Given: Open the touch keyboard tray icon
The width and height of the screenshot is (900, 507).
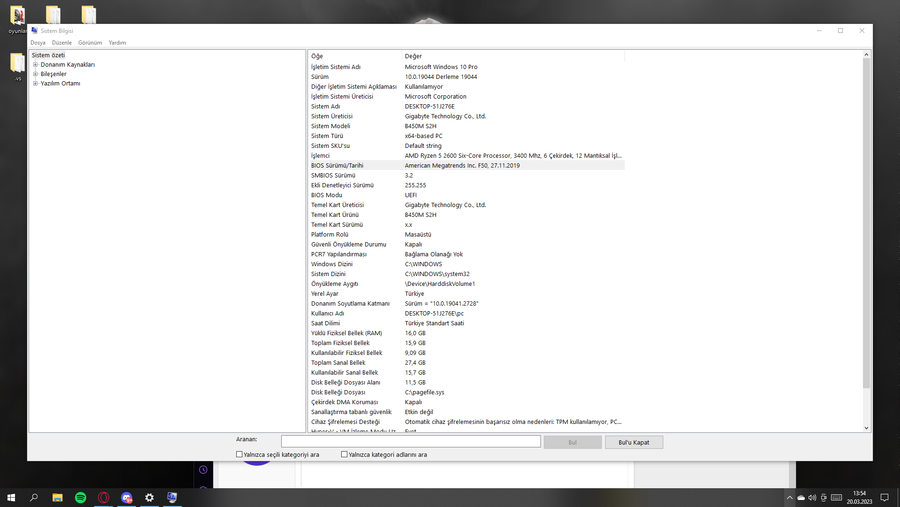Looking at the screenshot, I should point(836,498).
